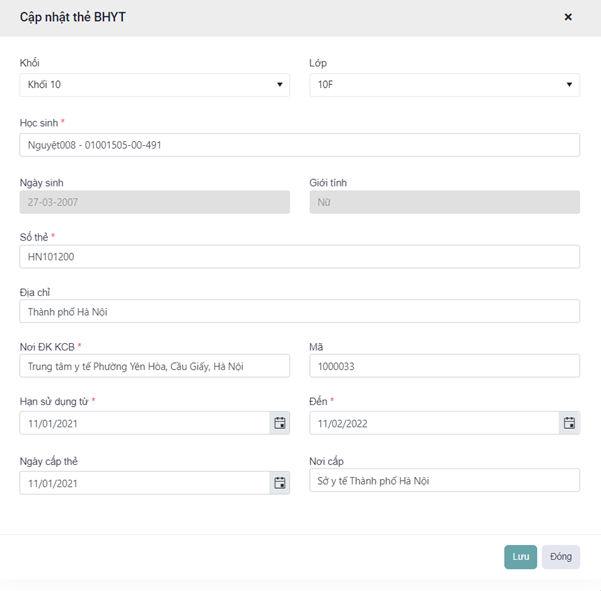This screenshot has height=591, width=601.
Task: Select the Địa chỉ address field
Action: point(300,312)
